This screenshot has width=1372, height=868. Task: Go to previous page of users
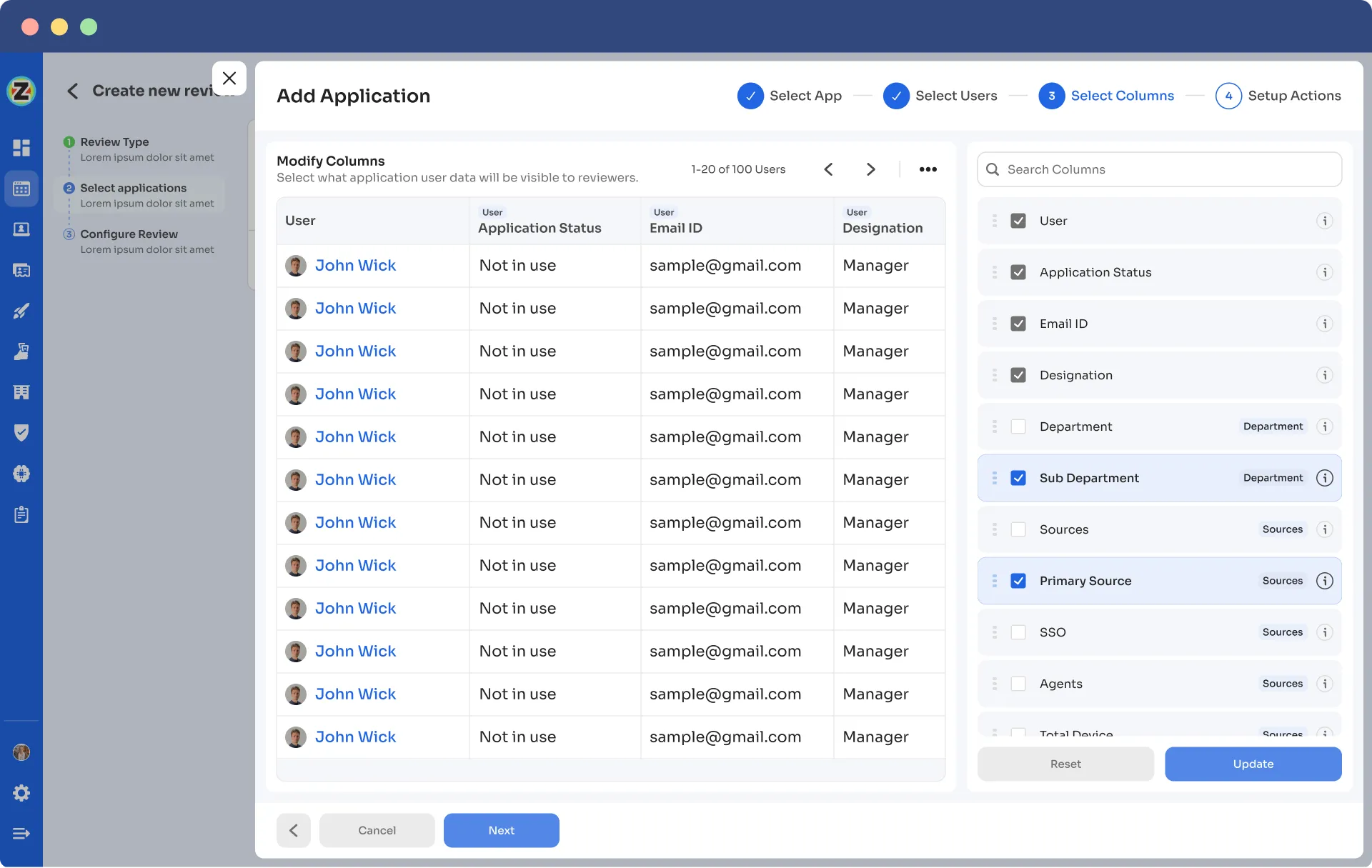point(828,169)
